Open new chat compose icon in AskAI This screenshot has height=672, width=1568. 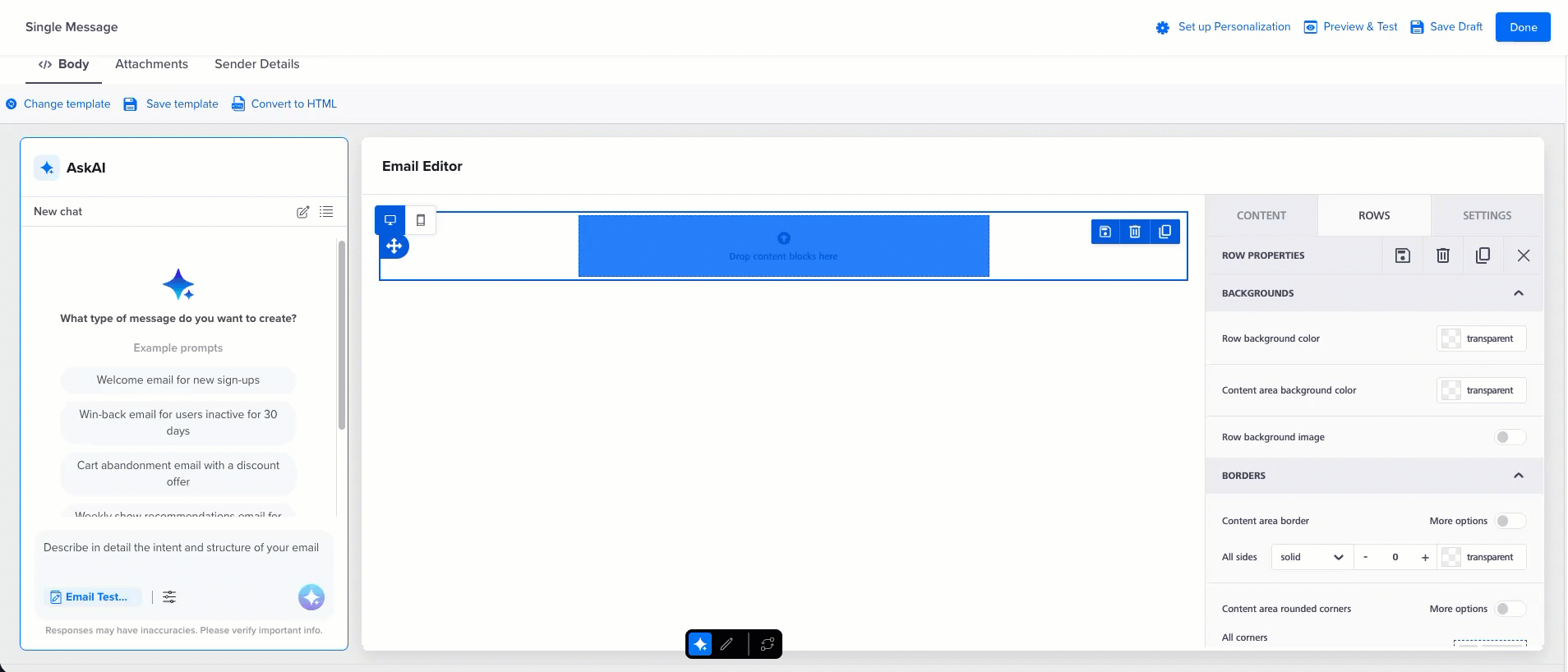302,212
